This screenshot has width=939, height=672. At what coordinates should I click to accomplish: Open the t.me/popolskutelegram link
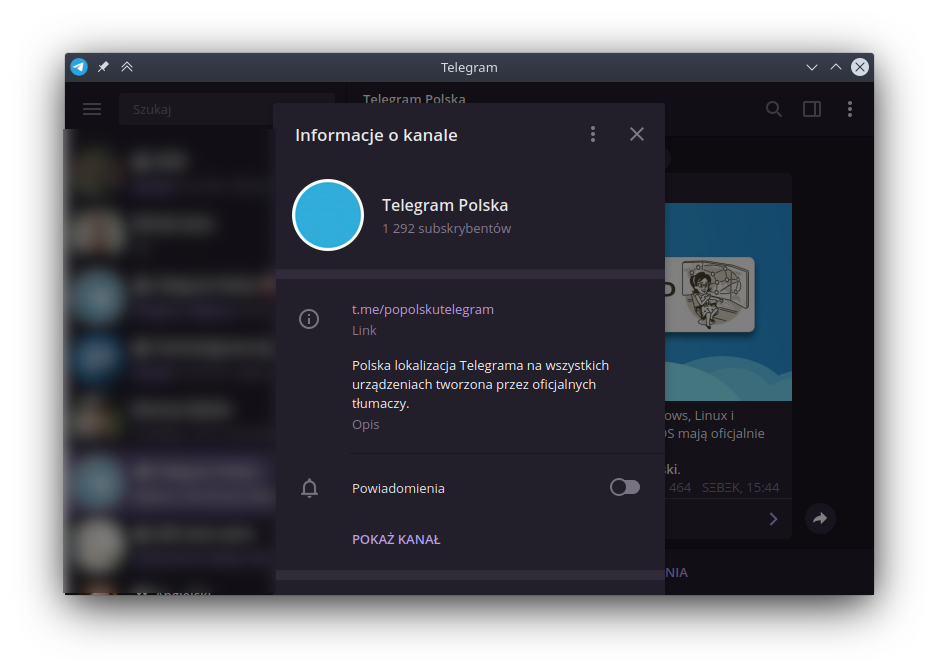coord(423,309)
